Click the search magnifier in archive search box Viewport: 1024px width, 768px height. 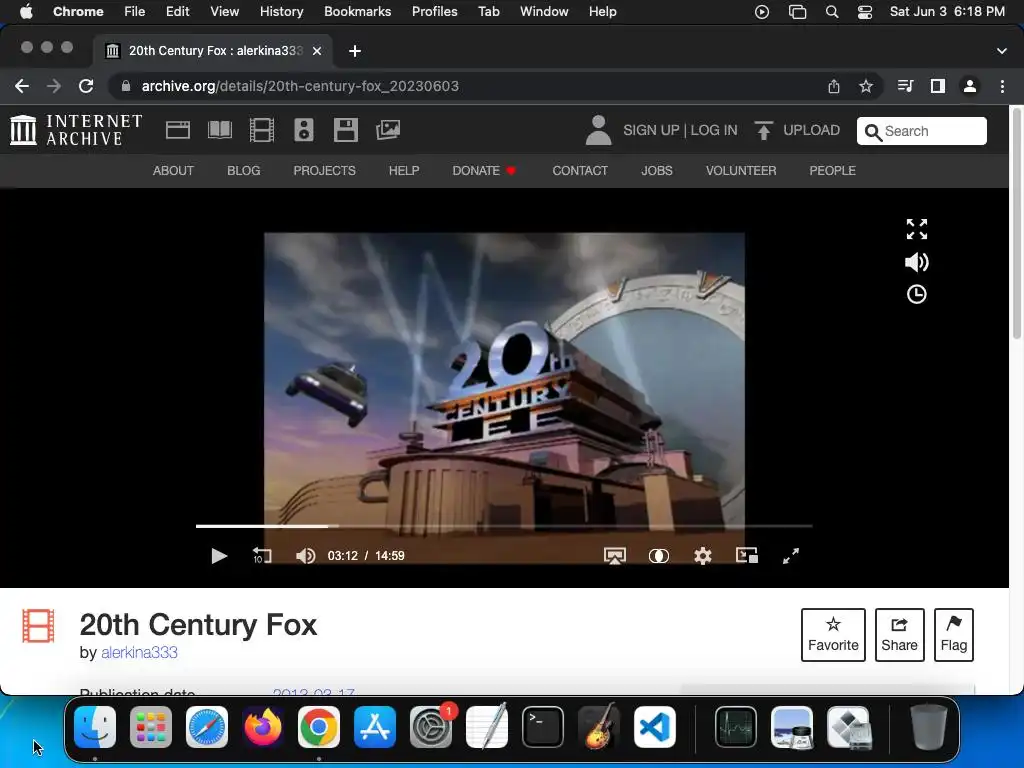click(x=872, y=132)
